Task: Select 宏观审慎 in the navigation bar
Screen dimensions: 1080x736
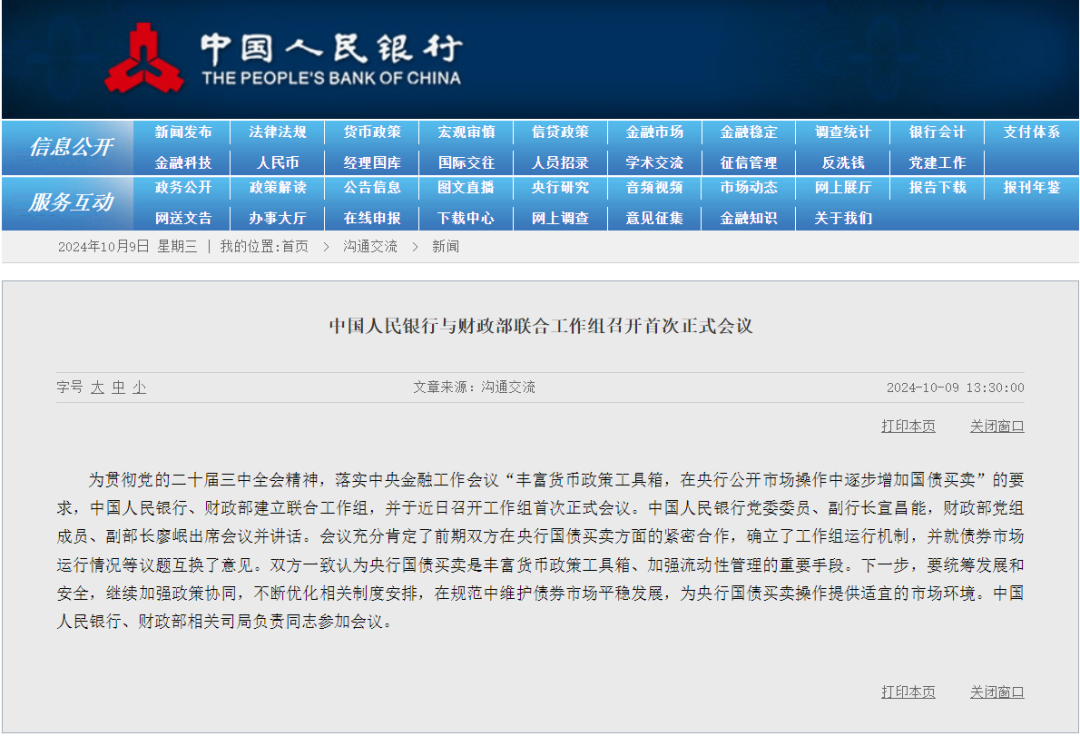Action: [x=466, y=132]
